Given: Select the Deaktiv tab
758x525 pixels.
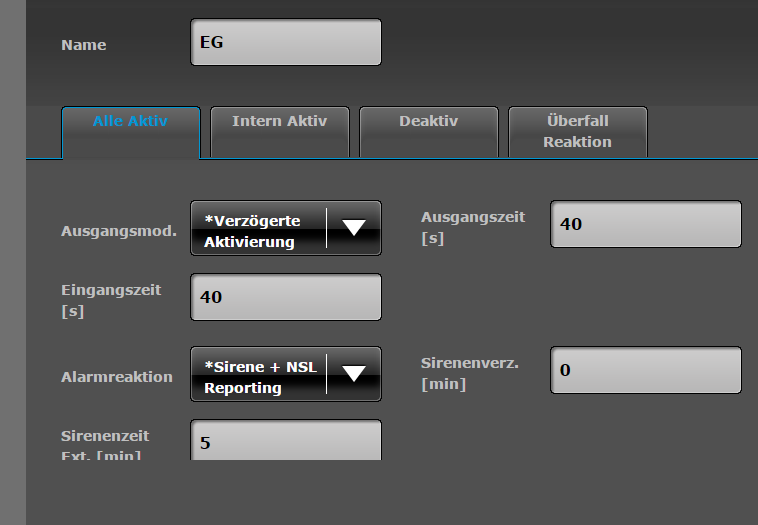Looking at the screenshot, I should point(428,122).
